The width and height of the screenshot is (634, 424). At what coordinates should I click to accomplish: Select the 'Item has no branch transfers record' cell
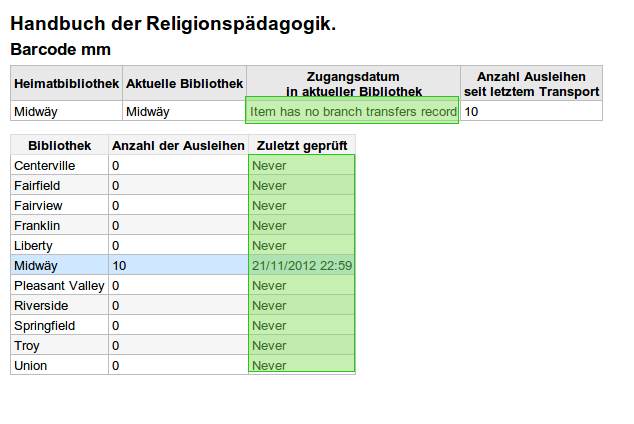pyautogui.click(x=352, y=111)
